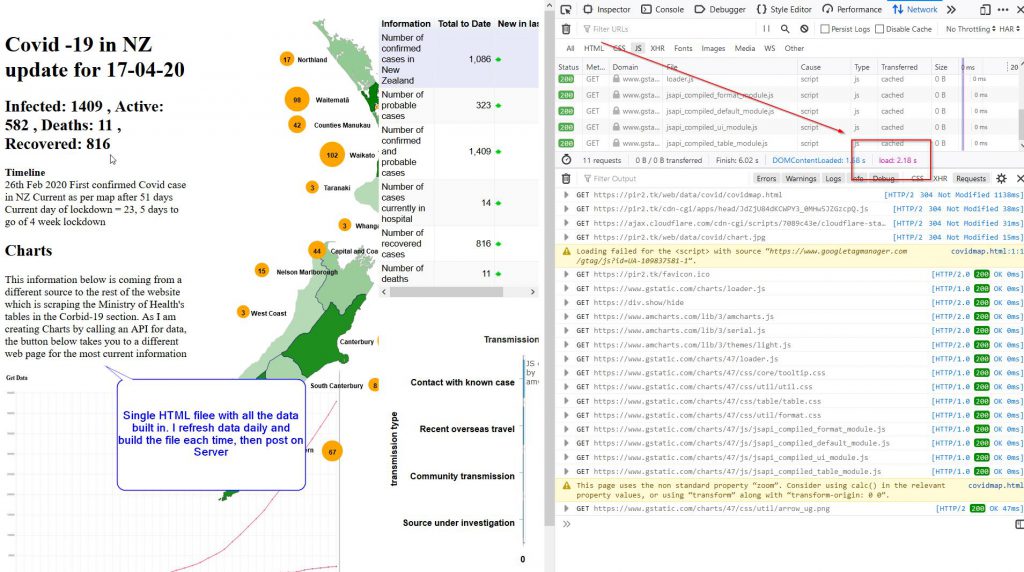The width and height of the screenshot is (1024, 572).
Task: Expand the covidmap.html GET request entry
Action: [x=567, y=195]
